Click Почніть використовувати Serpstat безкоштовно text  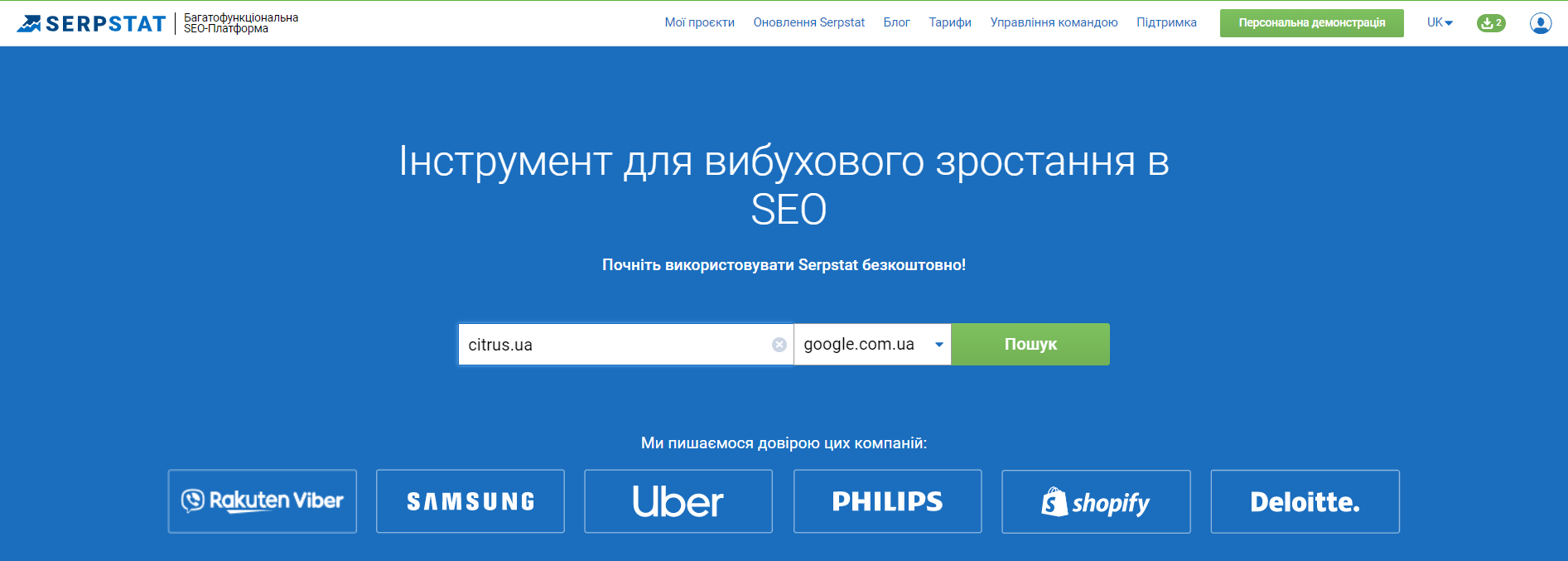(x=784, y=265)
